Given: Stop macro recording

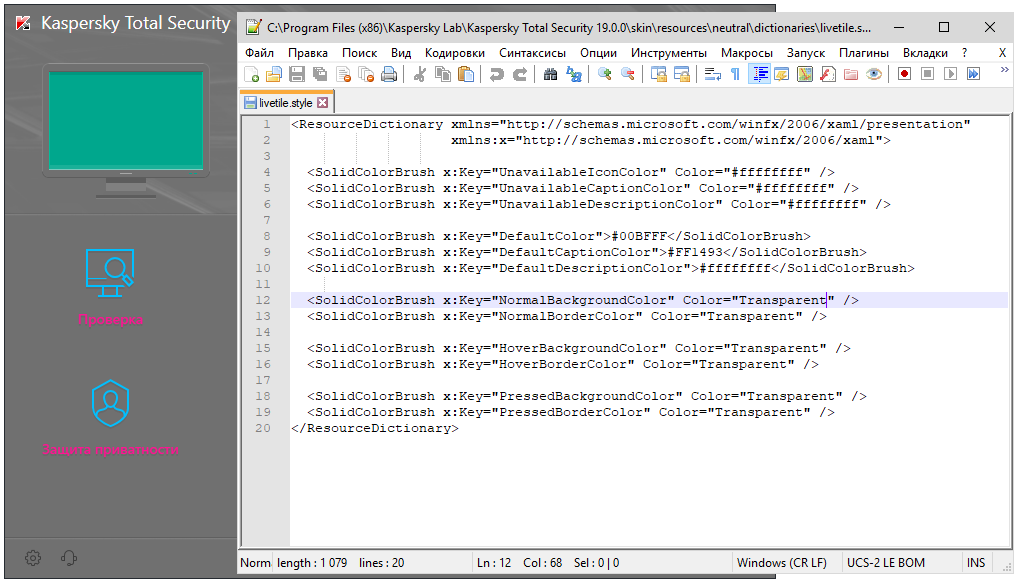Looking at the screenshot, I should pyautogui.click(x=927, y=74).
